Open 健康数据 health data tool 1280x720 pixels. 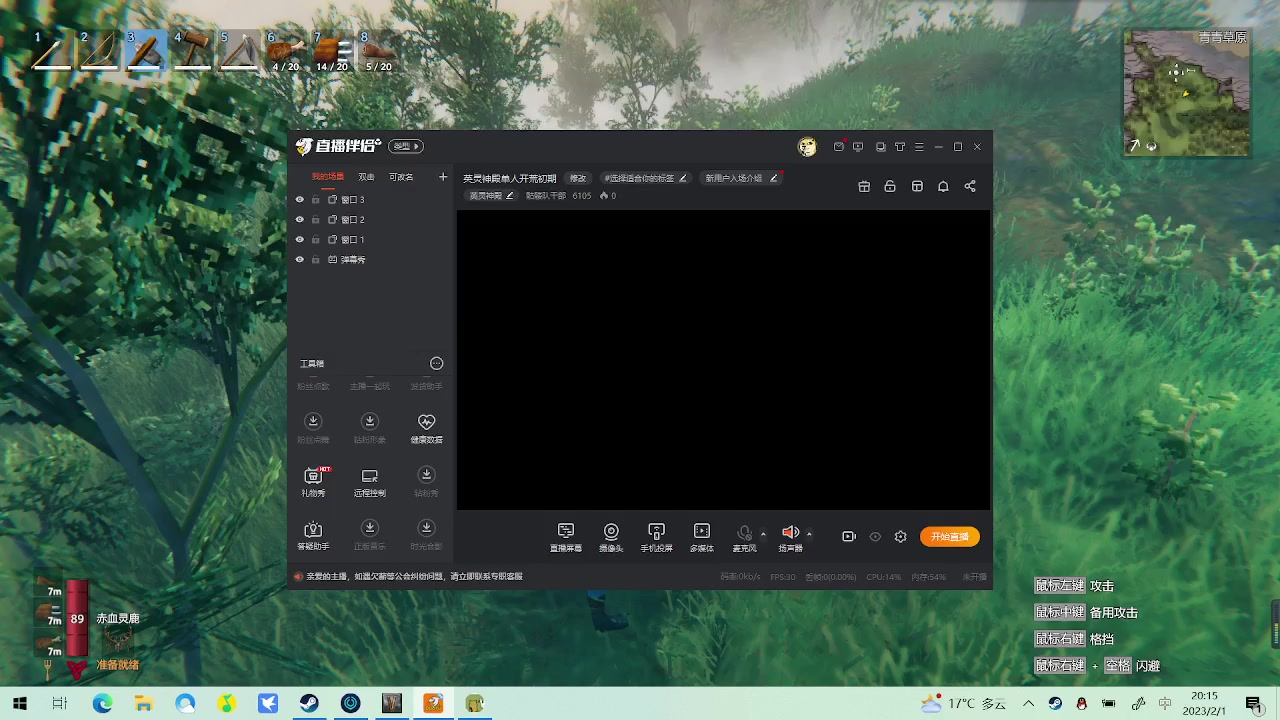tap(427, 429)
